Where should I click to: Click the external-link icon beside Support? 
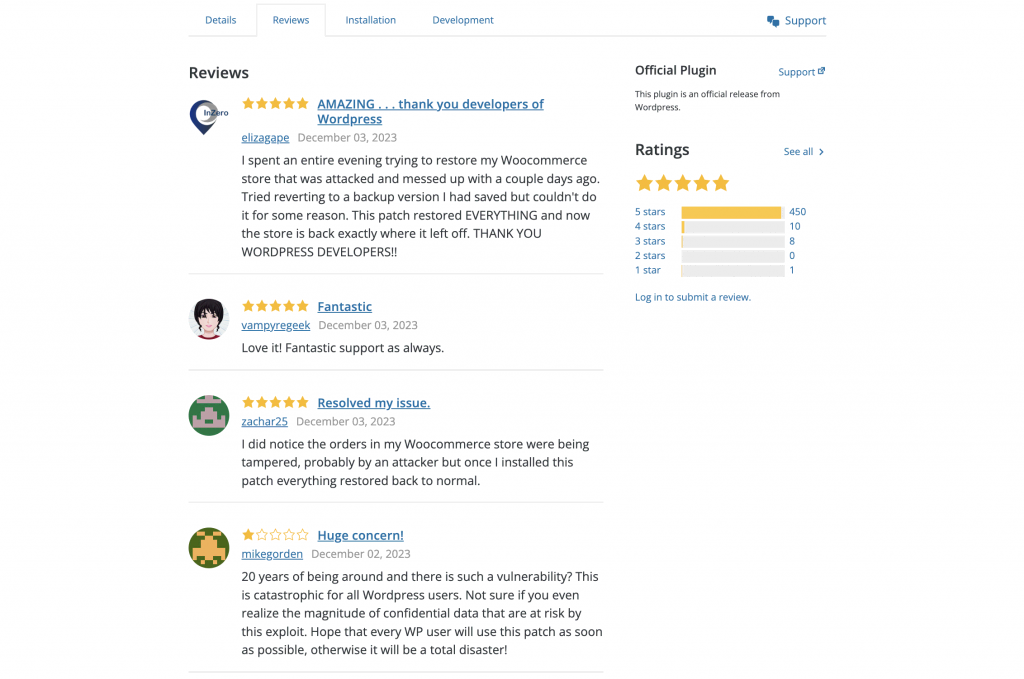(x=822, y=71)
